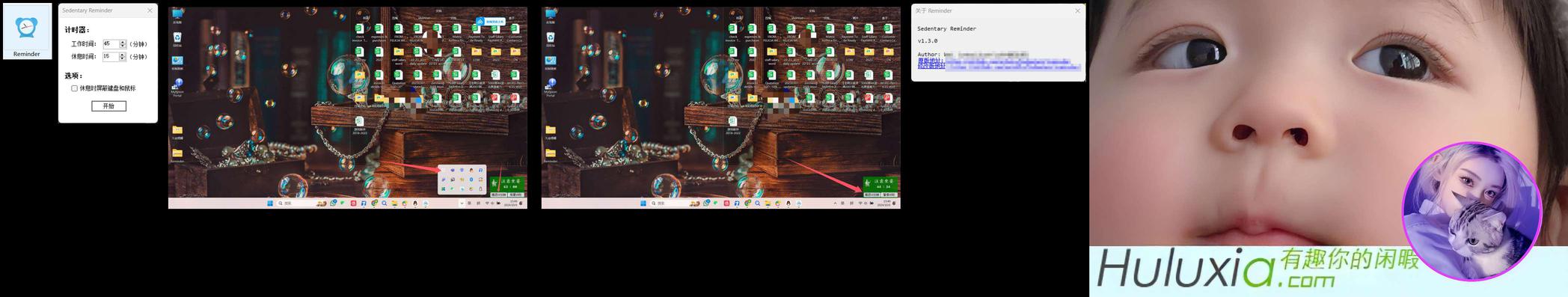Screen dimensions: 1568x297
Task: Decrease 休息时间 value with the down stepper arrow
Action: tap(123, 58)
